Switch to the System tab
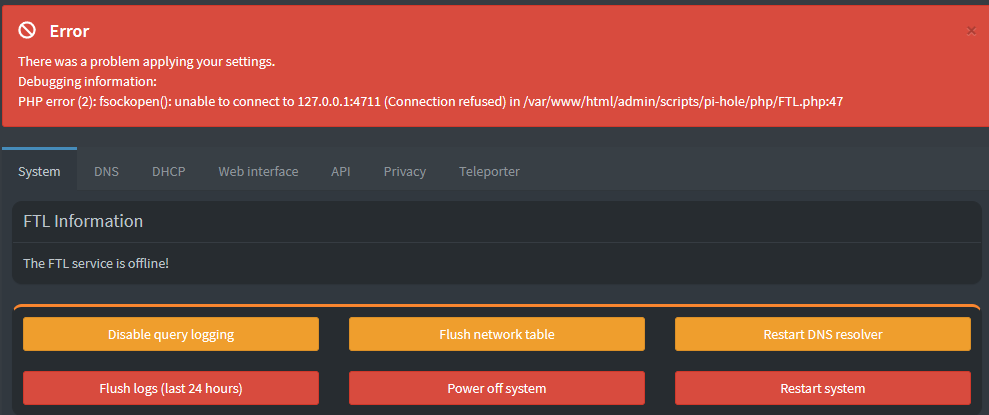 39,171
